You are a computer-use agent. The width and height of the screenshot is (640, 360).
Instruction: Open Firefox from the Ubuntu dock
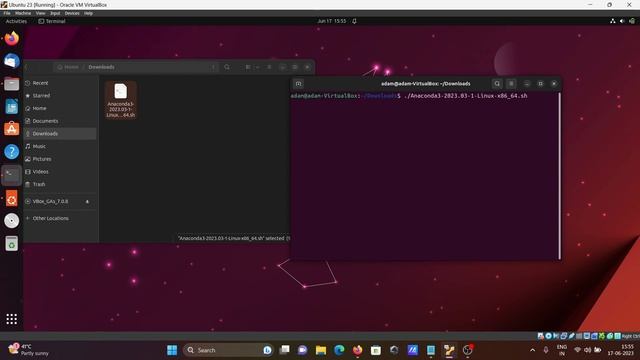point(11,38)
